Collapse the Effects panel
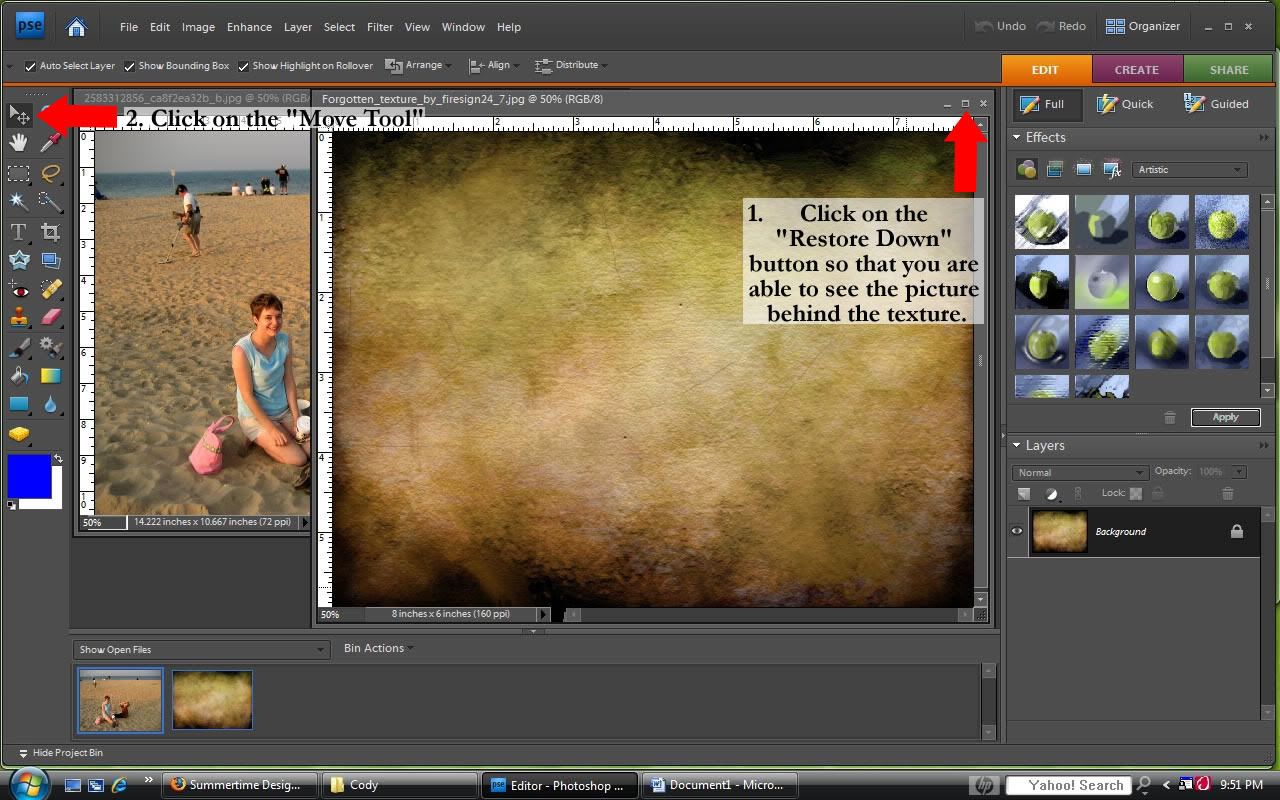Viewport: 1280px width, 800px height. (1017, 137)
